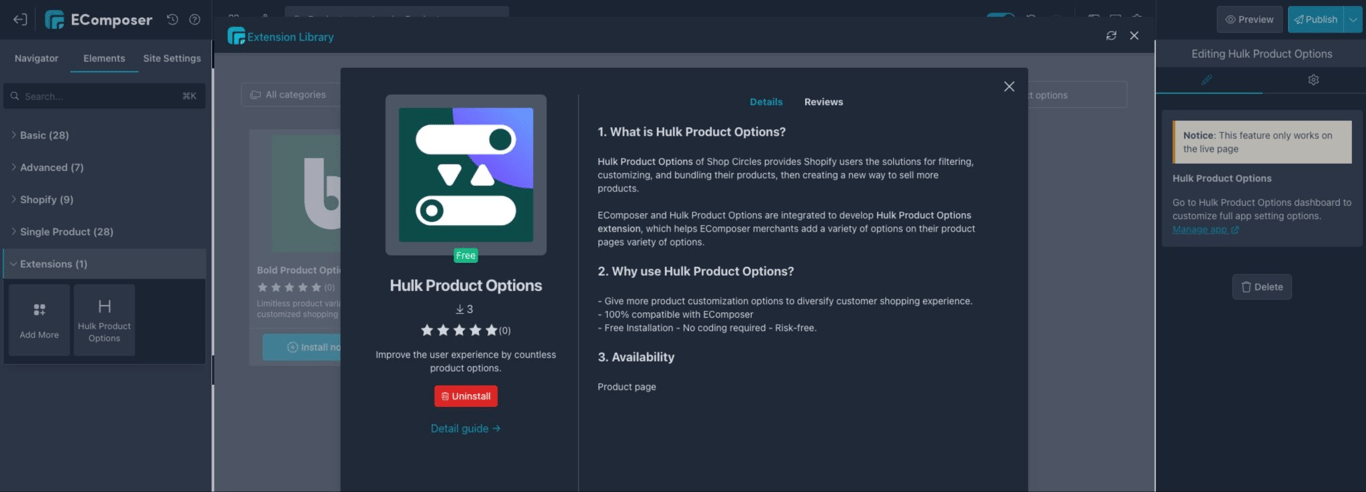Collapse the Extensions (1) section
This screenshot has width=1366, height=492.
coord(105,264)
